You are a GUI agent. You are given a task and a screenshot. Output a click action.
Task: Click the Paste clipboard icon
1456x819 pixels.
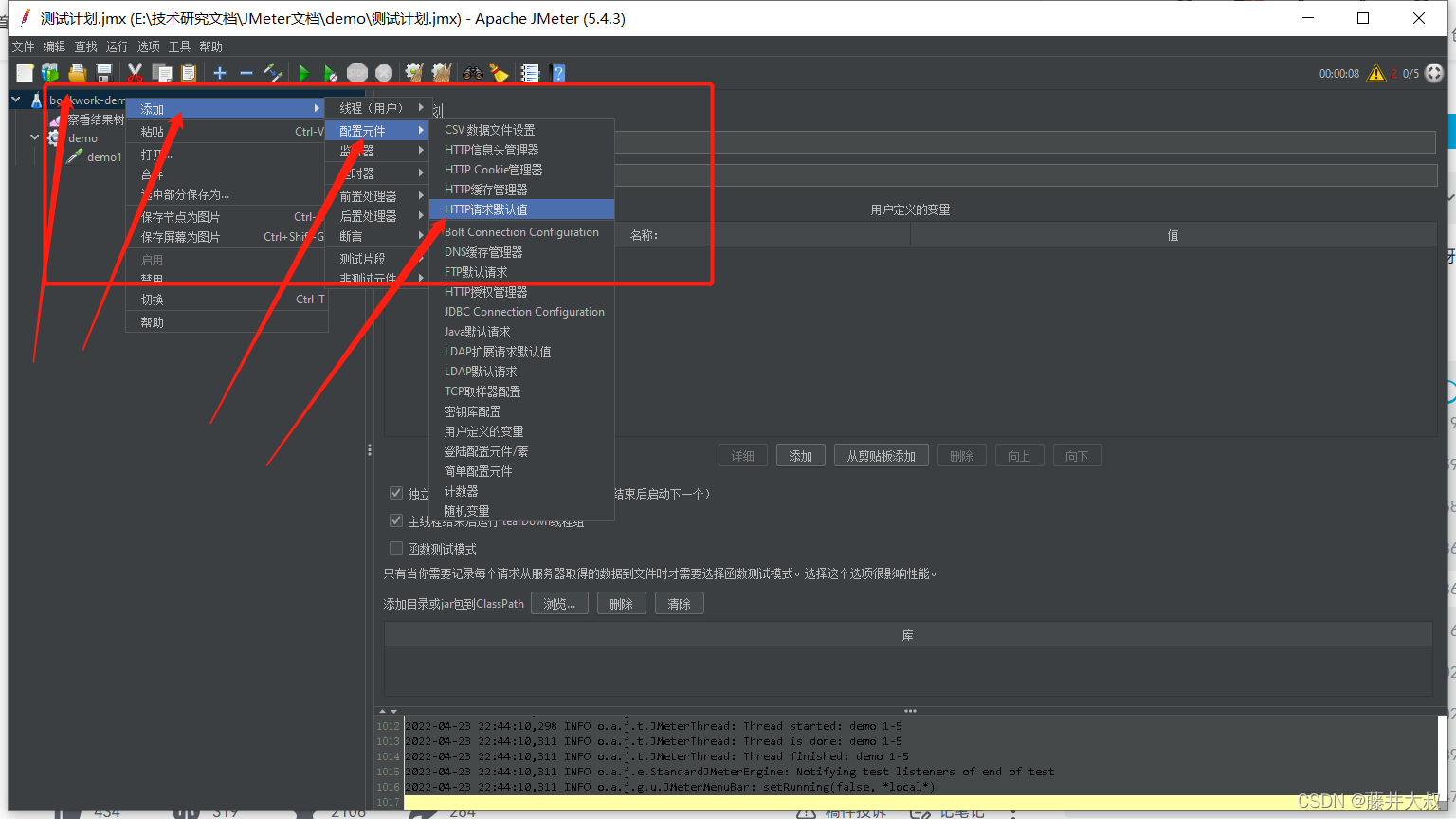(x=189, y=73)
